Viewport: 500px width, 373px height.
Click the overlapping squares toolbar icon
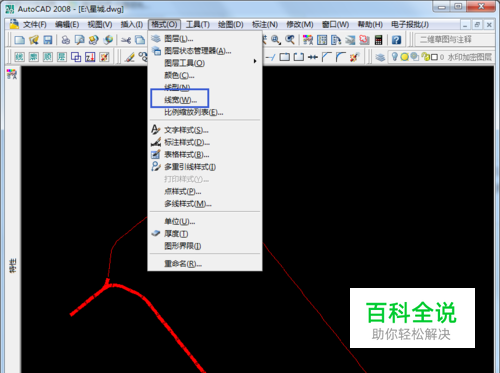[x=76, y=57]
